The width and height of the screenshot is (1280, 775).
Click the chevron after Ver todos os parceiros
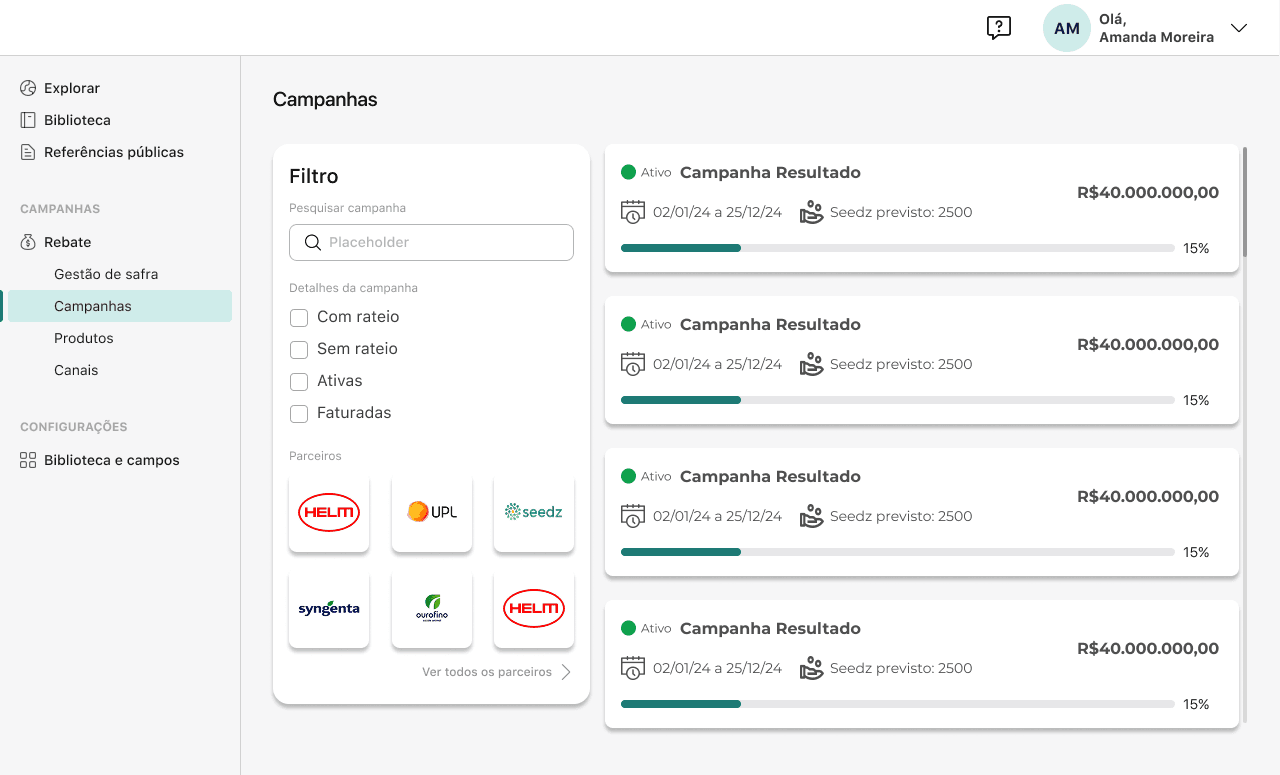tap(566, 672)
